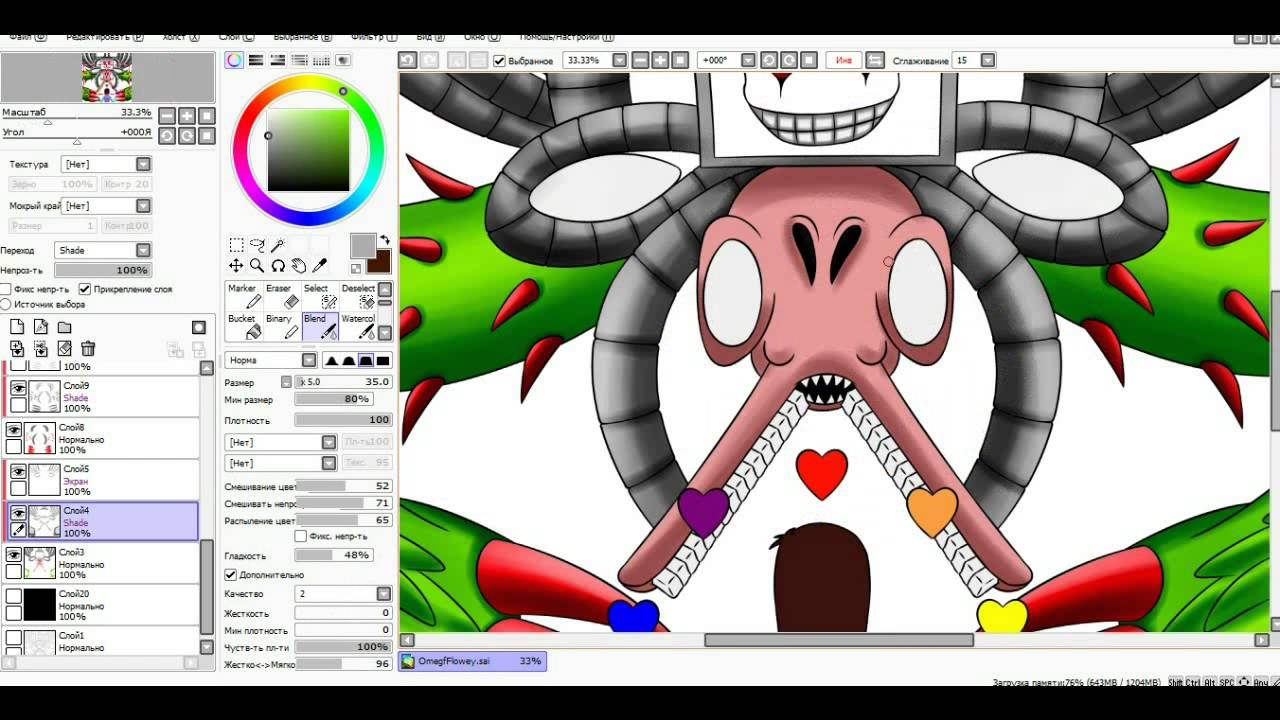Click the Инв invert selection button
The width and height of the screenshot is (1280, 720).
(843, 60)
